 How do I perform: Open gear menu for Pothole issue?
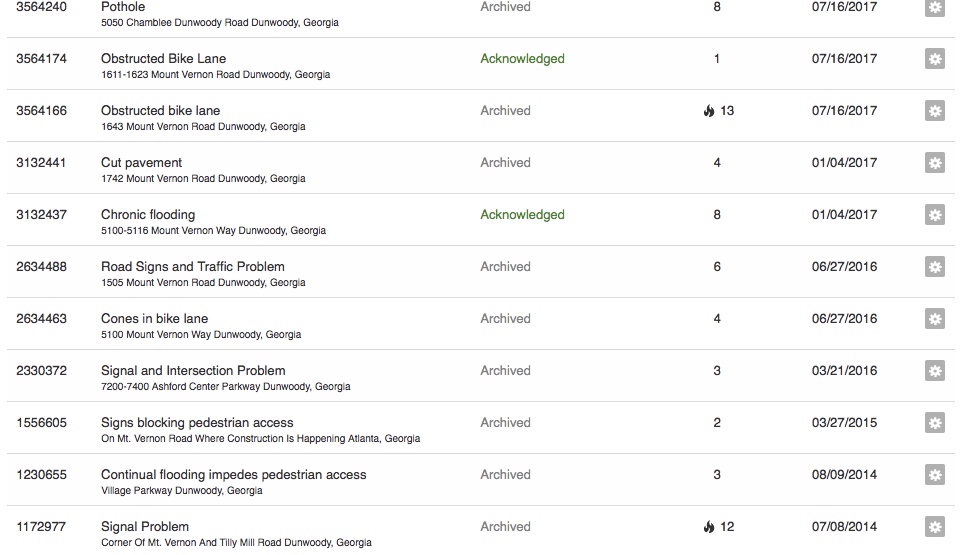934,8
